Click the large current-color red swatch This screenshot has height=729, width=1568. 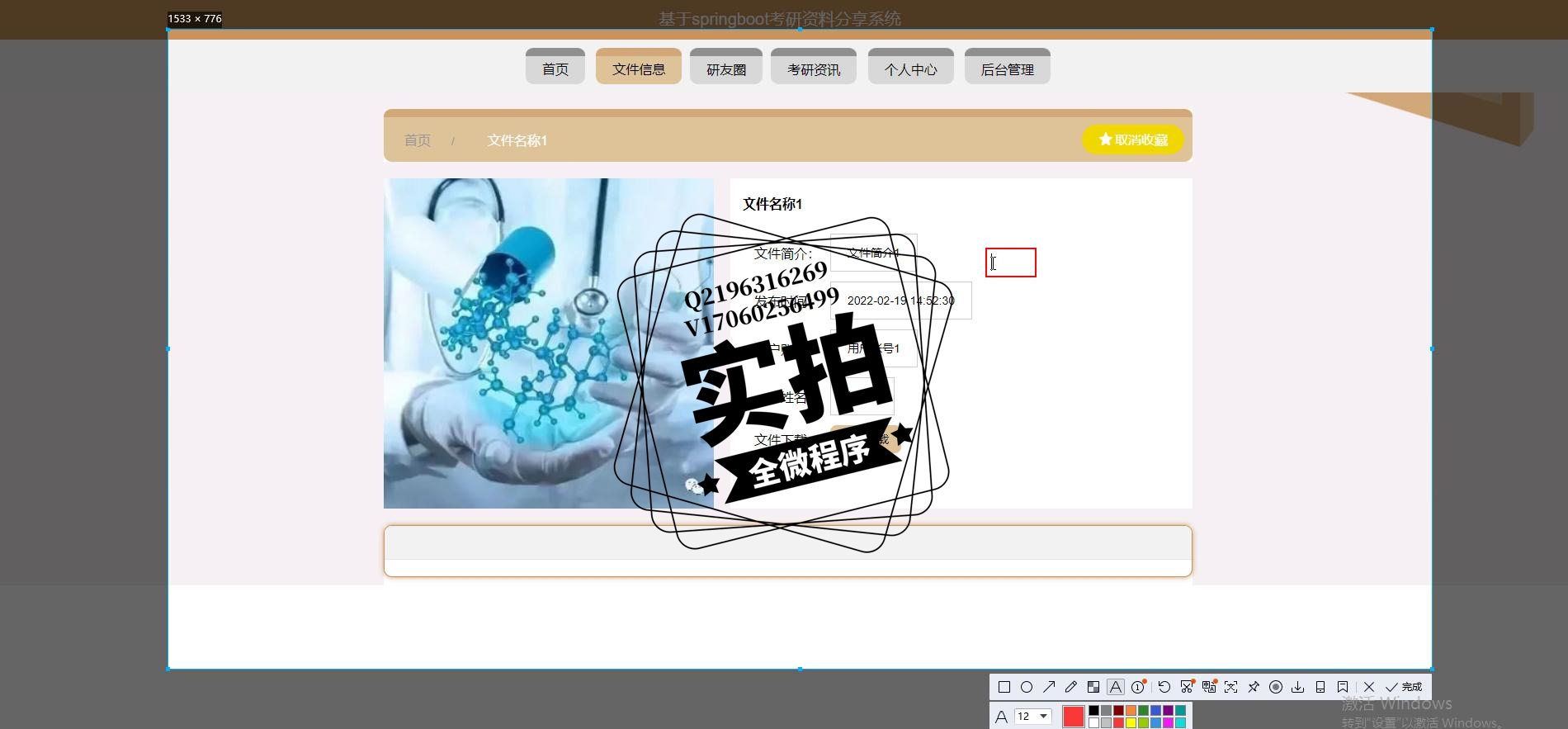pos(1074,716)
